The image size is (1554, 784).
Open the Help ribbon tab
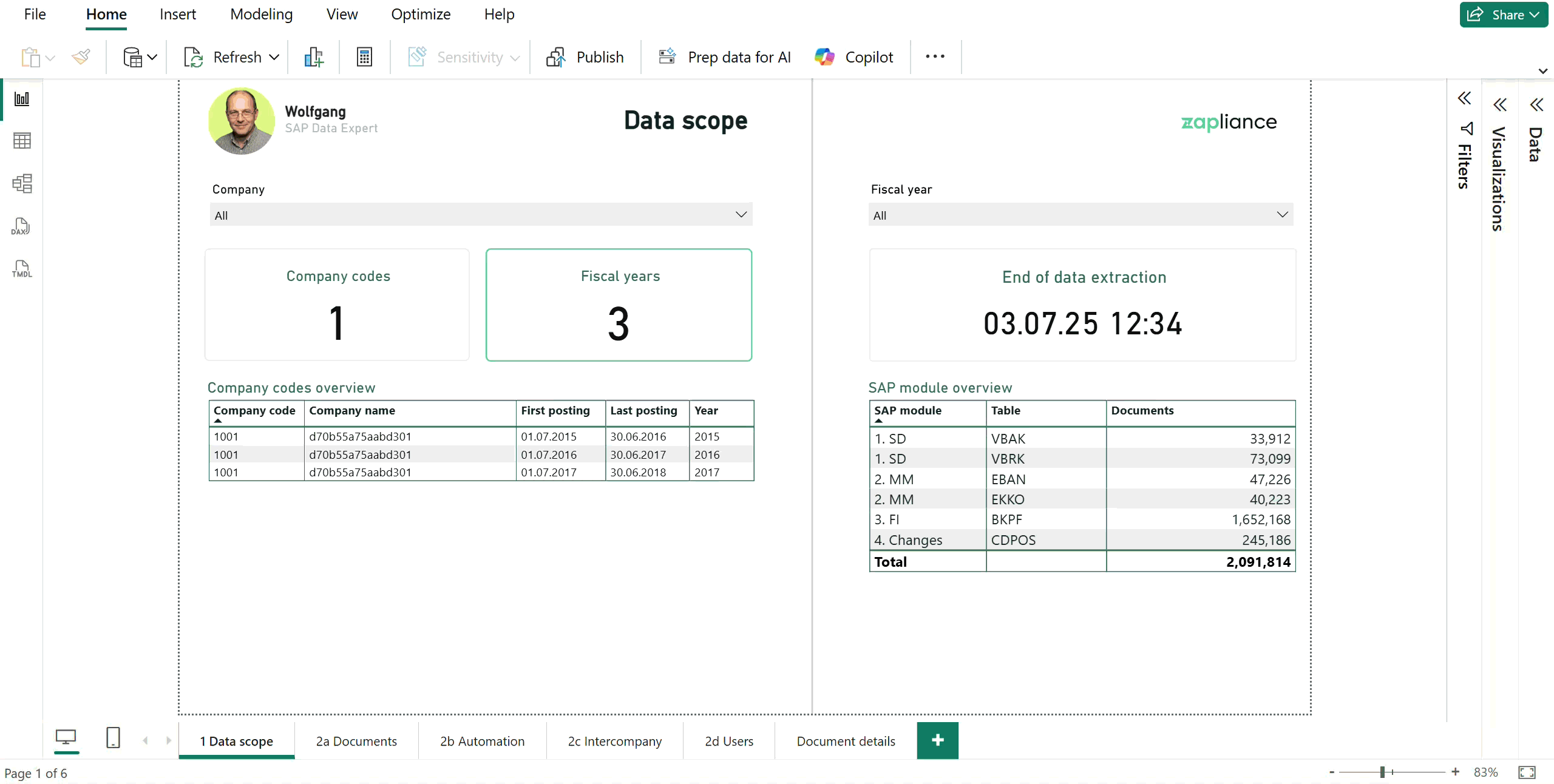(499, 14)
